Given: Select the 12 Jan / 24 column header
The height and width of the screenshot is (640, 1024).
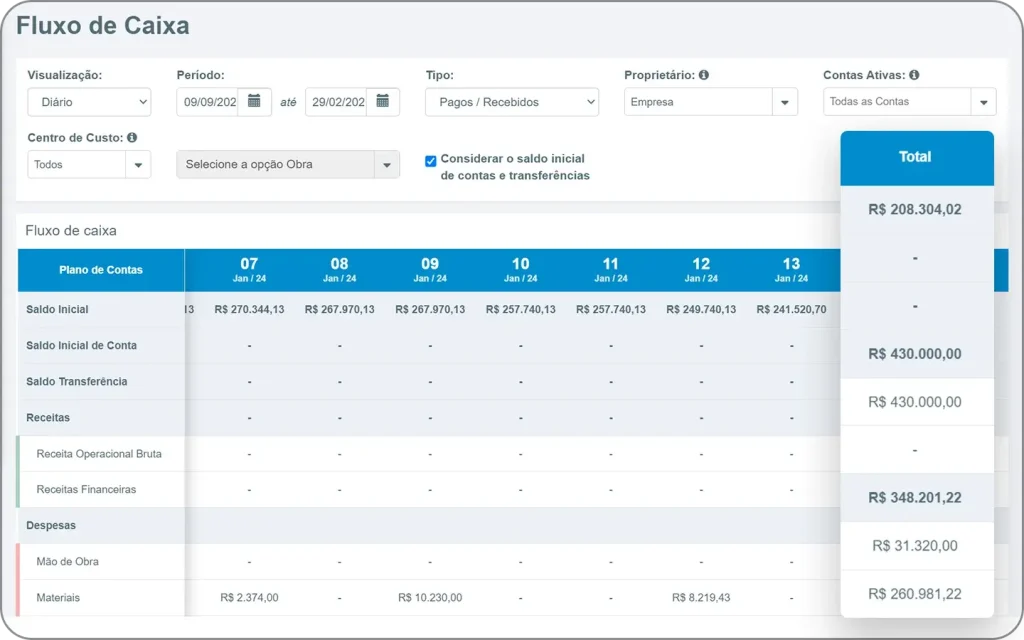Looking at the screenshot, I should pyautogui.click(x=701, y=270).
